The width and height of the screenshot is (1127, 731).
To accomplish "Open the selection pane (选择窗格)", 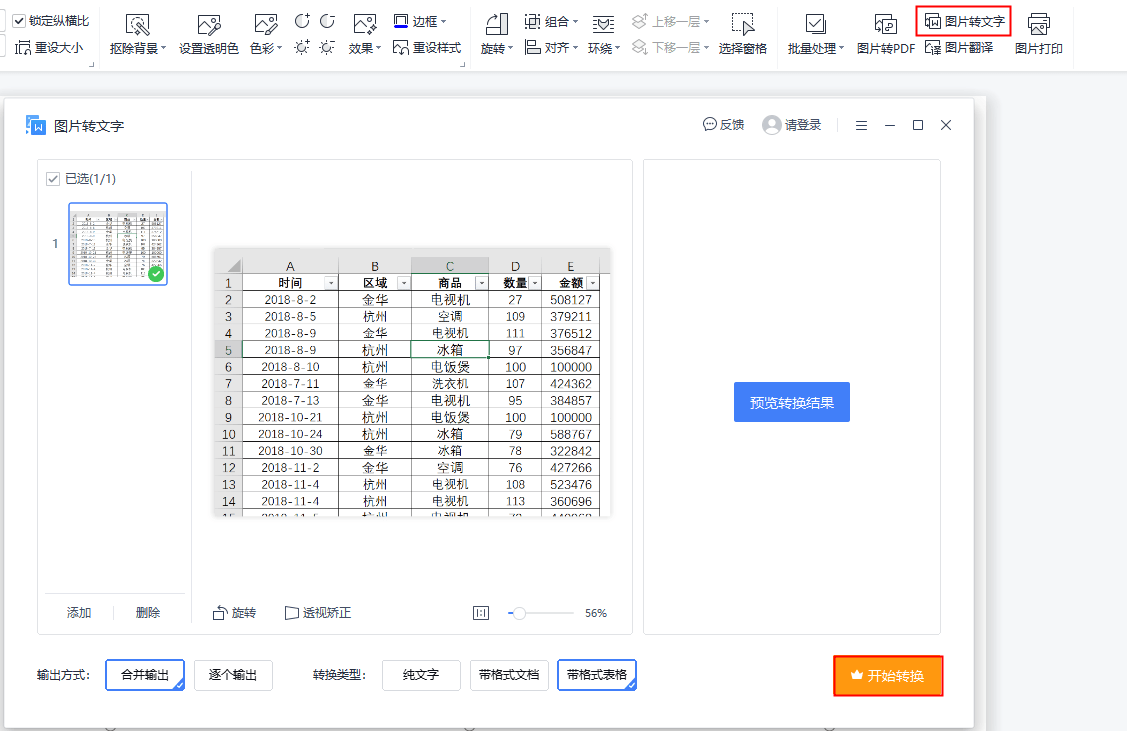I will pyautogui.click(x=742, y=34).
